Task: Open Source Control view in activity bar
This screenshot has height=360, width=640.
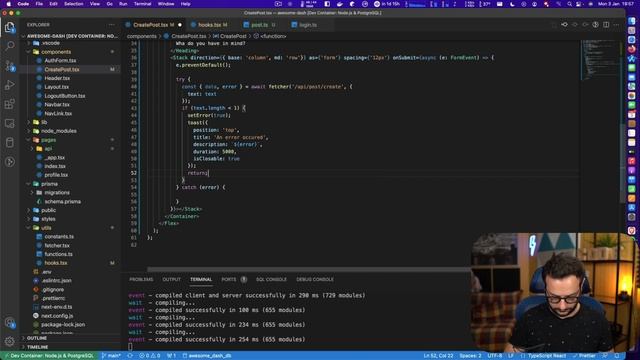Action: click(10, 65)
